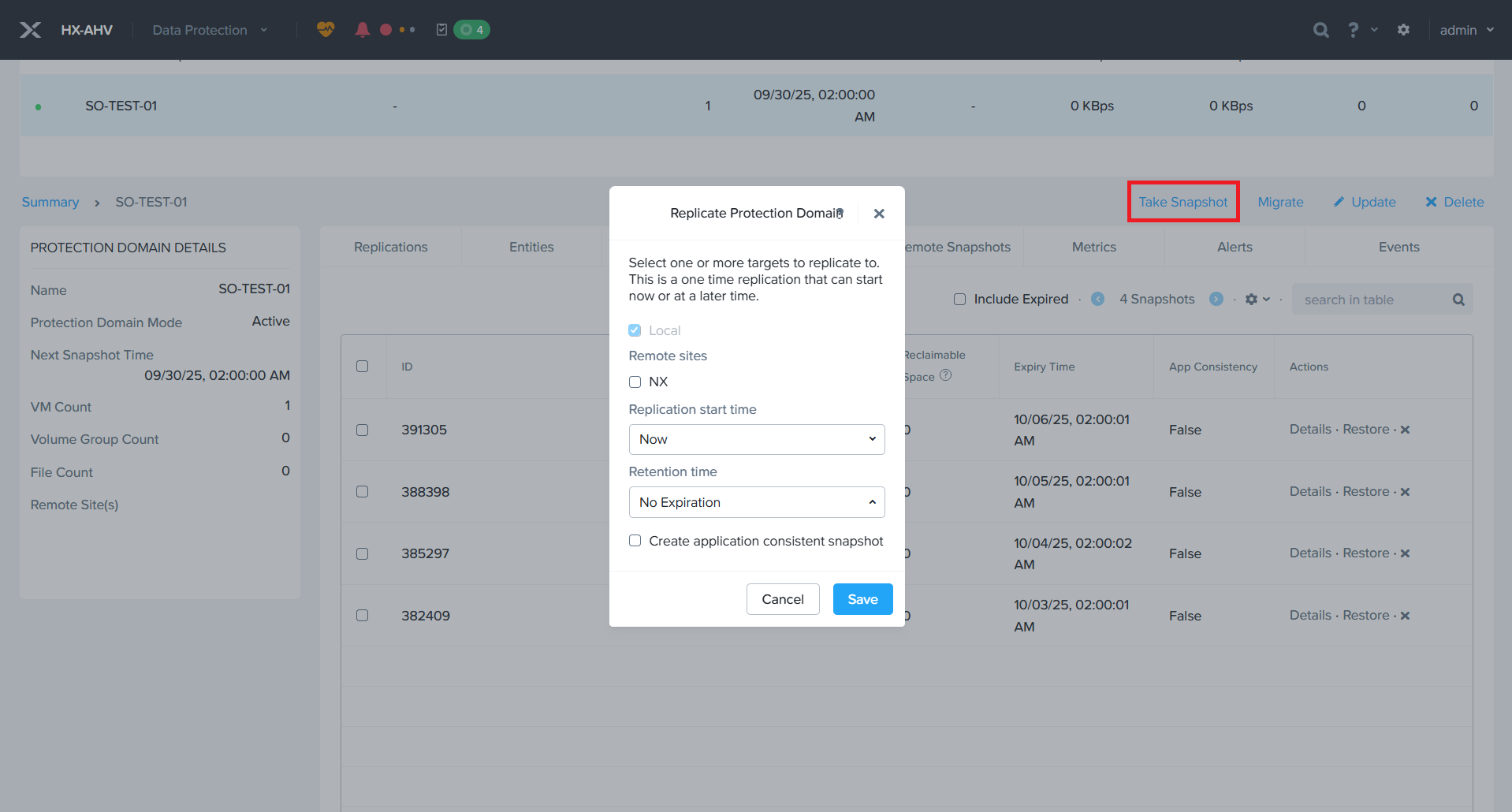Open the Replication start time dropdown
This screenshot has width=1512, height=812.
coord(756,439)
